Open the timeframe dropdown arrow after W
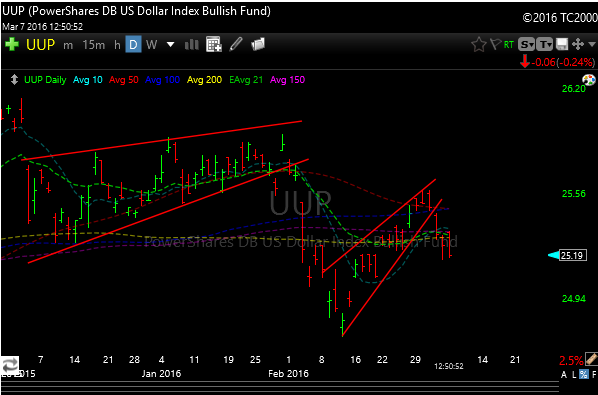Viewport: 598px width, 395px height. pyautogui.click(x=170, y=45)
